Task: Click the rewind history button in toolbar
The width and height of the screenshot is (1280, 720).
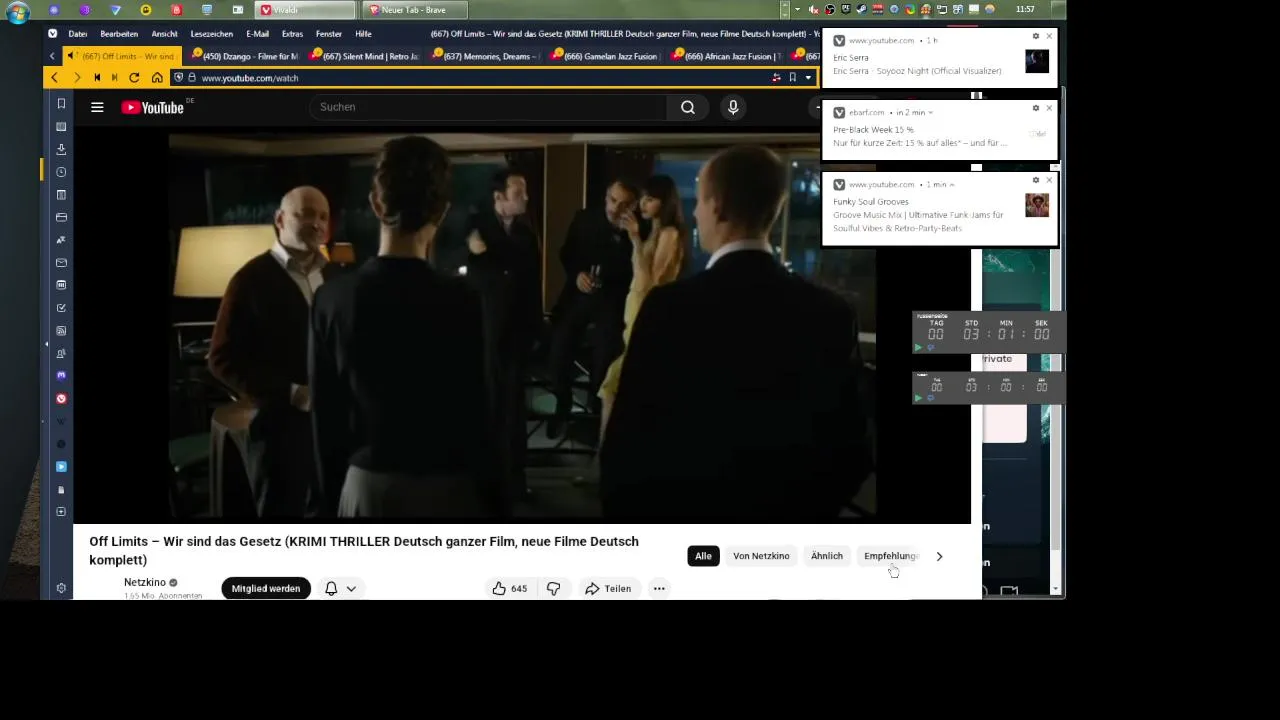Action: click(x=97, y=77)
